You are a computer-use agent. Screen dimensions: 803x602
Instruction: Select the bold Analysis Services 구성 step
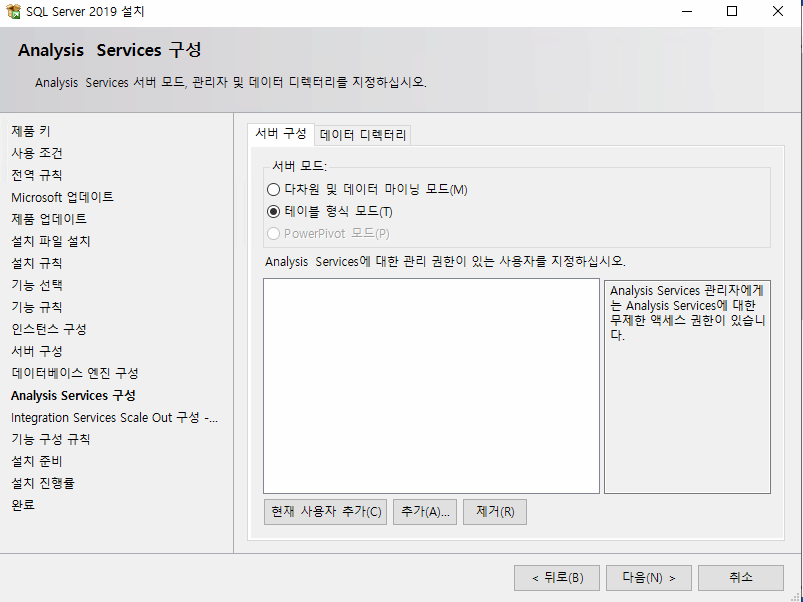click(x=73, y=396)
